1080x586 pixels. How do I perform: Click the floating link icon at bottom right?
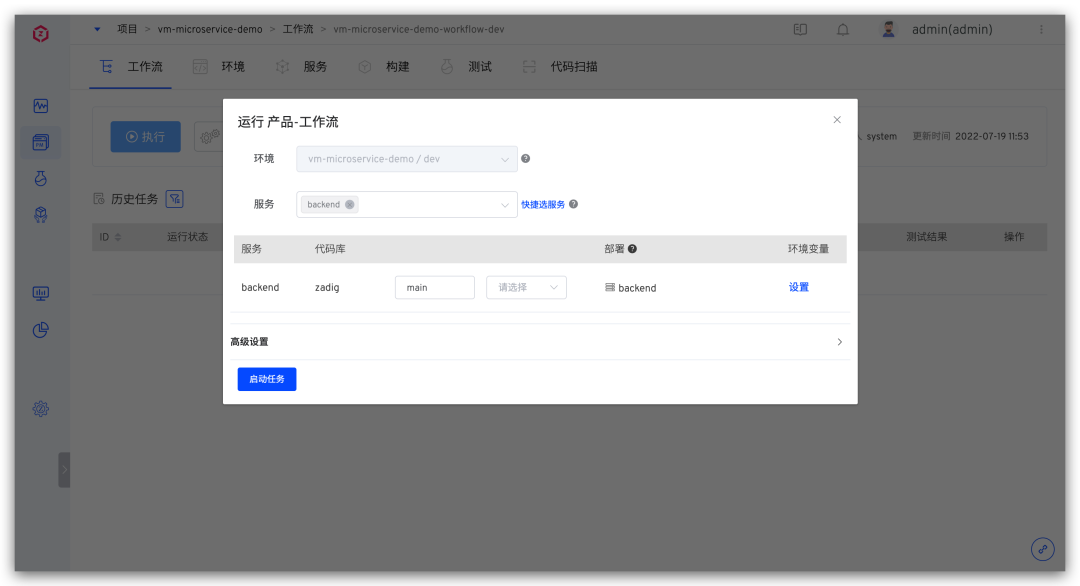click(x=1043, y=549)
